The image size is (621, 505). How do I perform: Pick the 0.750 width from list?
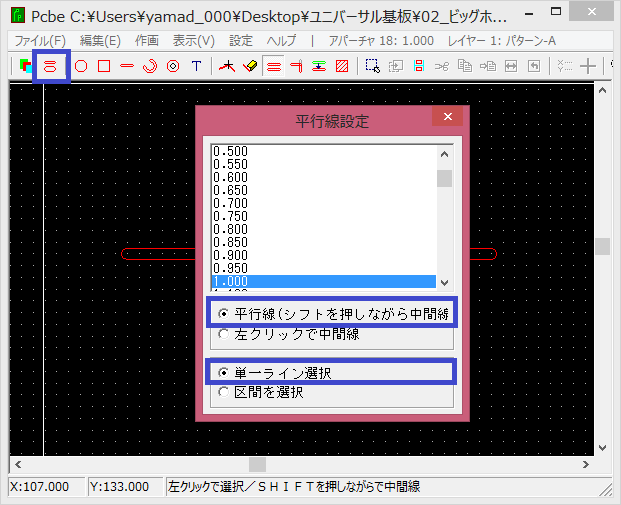[231, 216]
